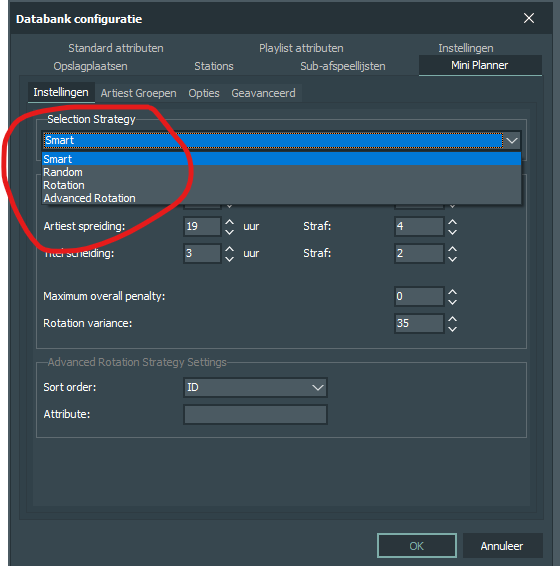Cancel with the Annuleer button
The height and width of the screenshot is (566, 560).
(x=502, y=546)
